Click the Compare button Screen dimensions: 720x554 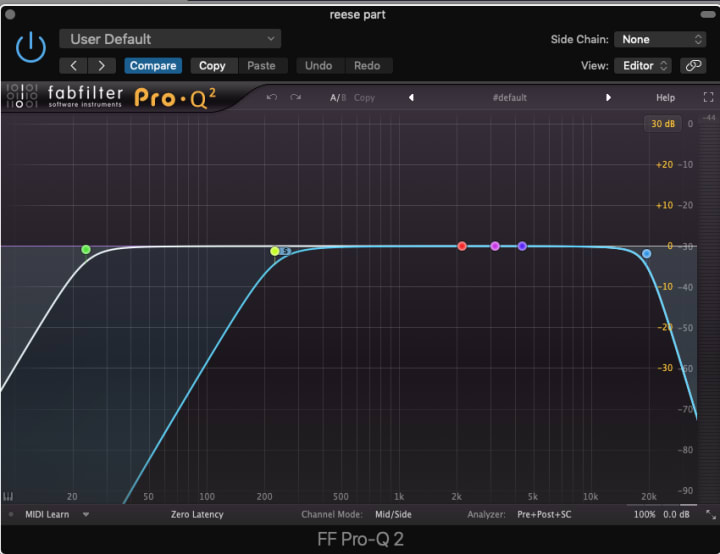pos(153,66)
